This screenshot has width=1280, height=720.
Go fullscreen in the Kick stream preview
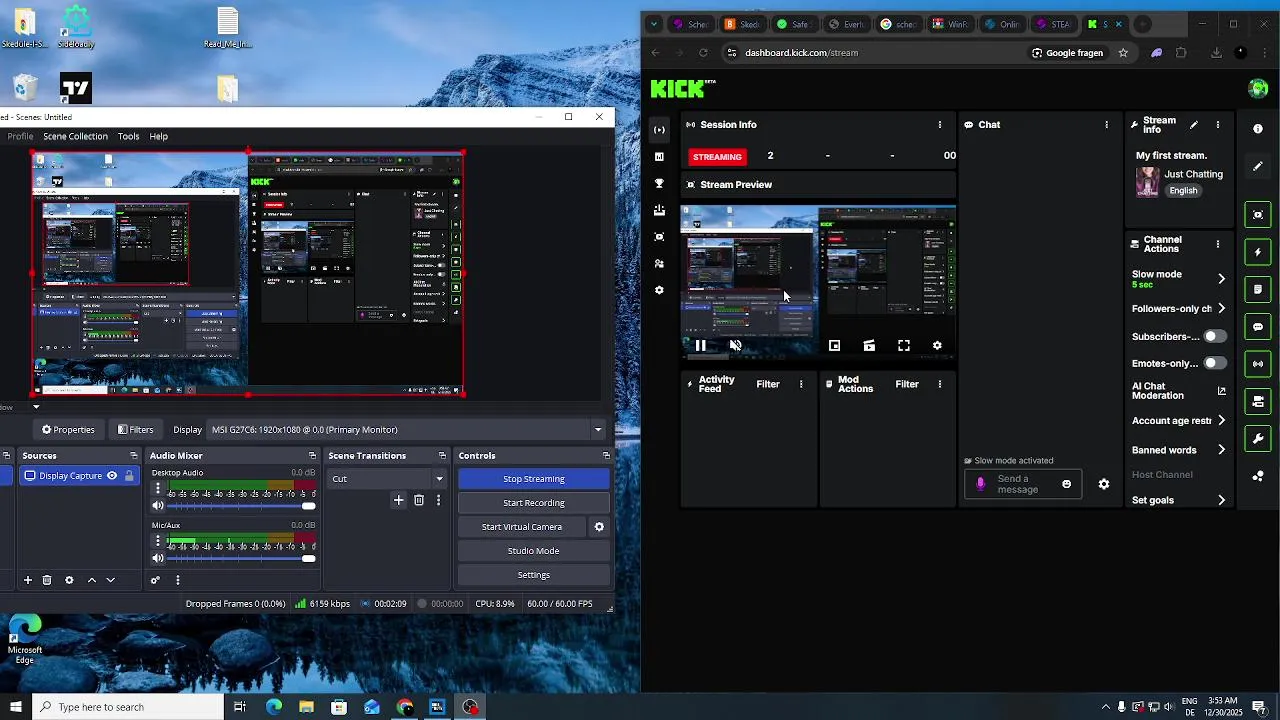tap(904, 345)
